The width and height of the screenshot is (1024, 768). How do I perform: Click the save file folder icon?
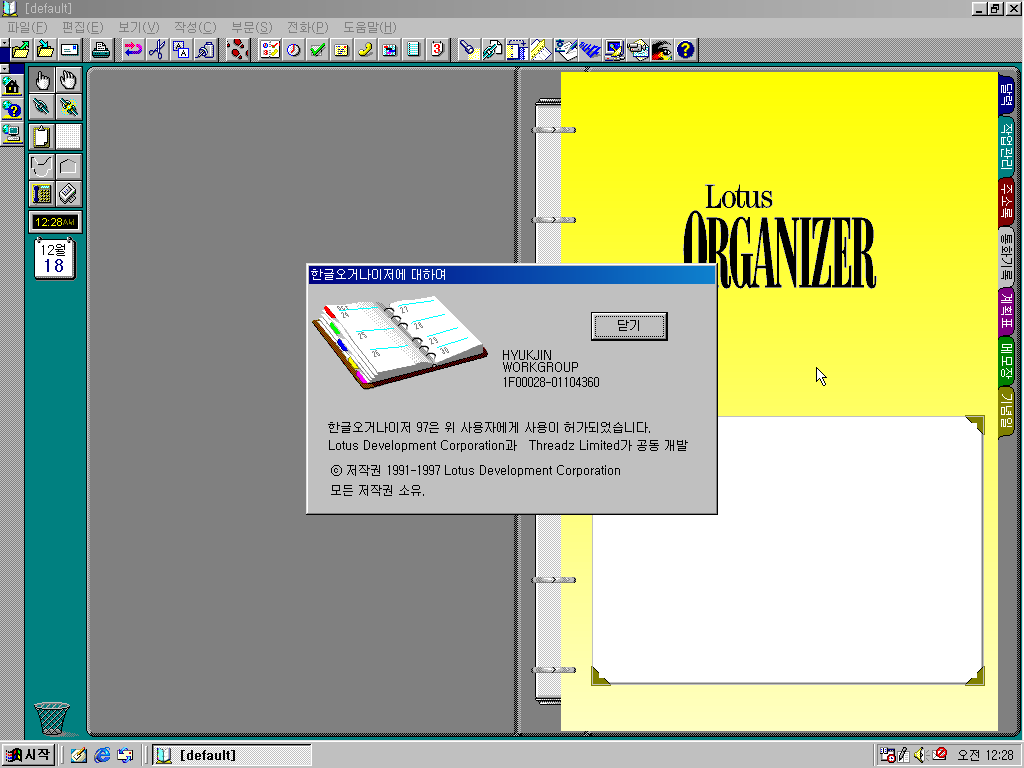click(45, 50)
